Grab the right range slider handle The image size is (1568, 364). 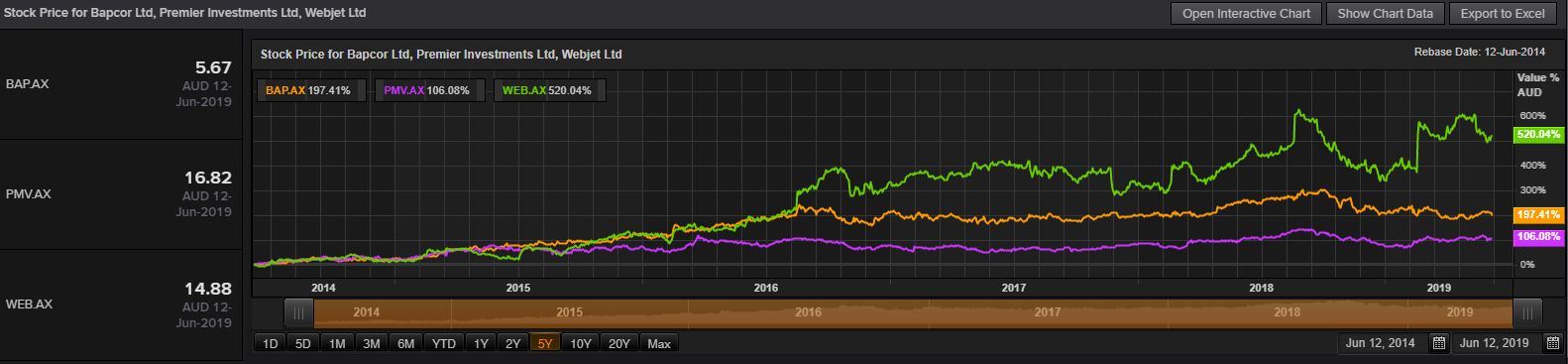point(1527,312)
